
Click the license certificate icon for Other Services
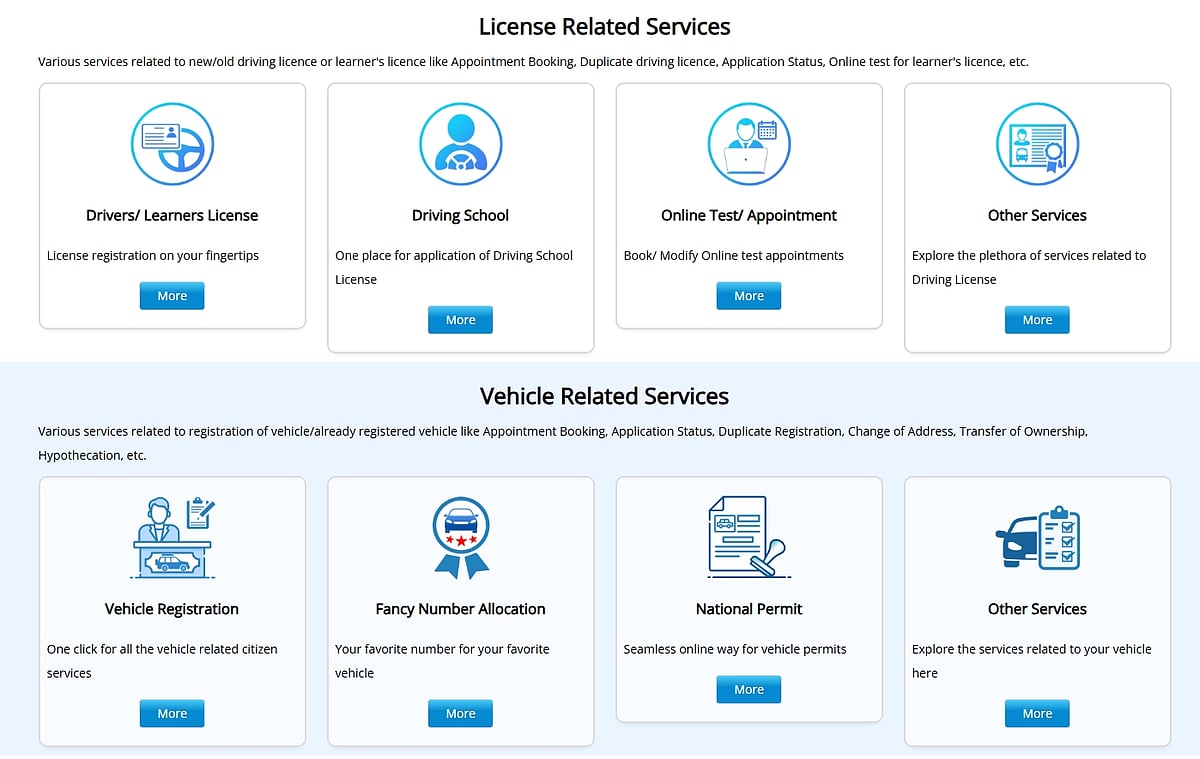1037,144
